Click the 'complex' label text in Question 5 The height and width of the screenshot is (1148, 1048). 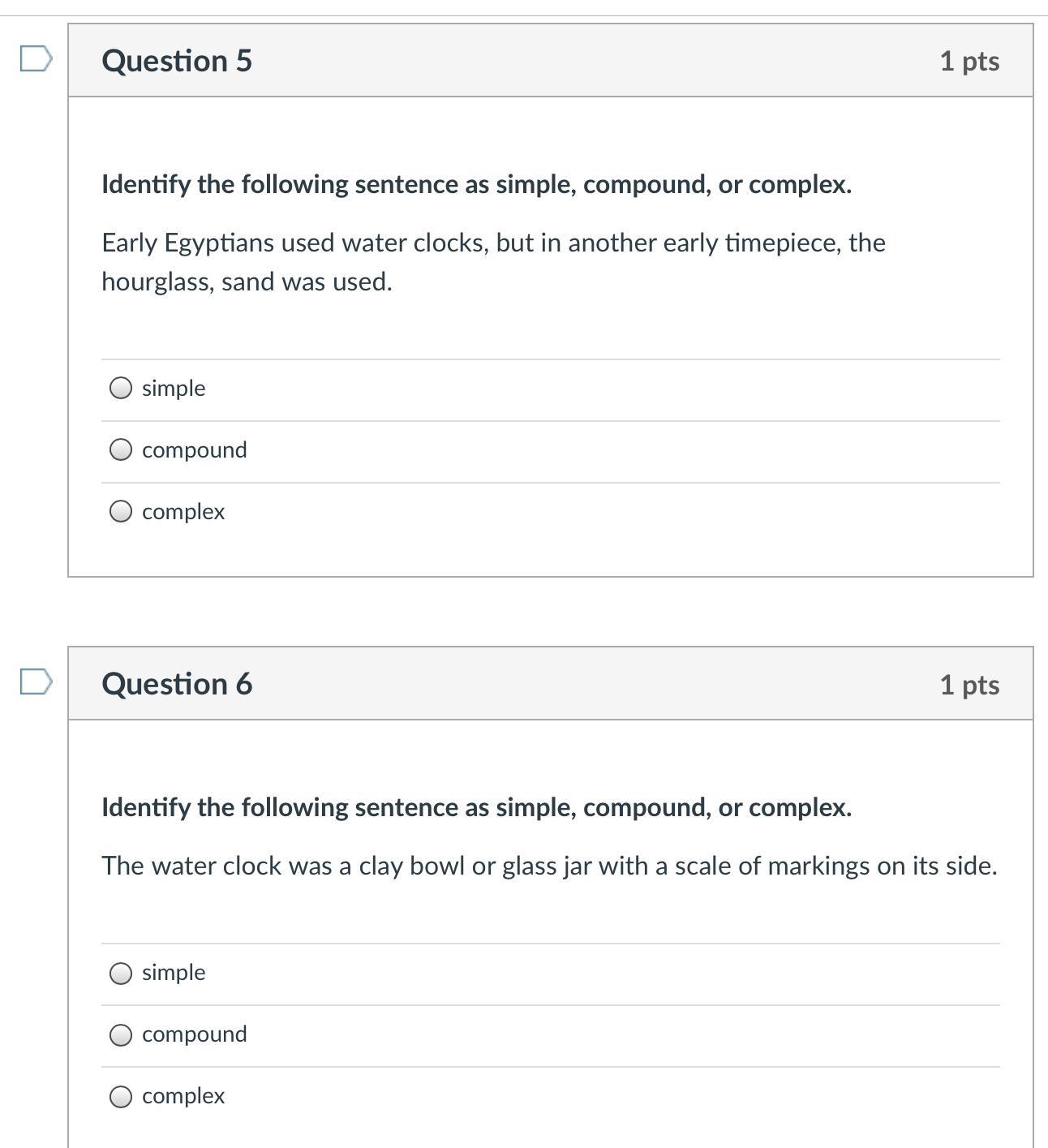tap(183, 511)
